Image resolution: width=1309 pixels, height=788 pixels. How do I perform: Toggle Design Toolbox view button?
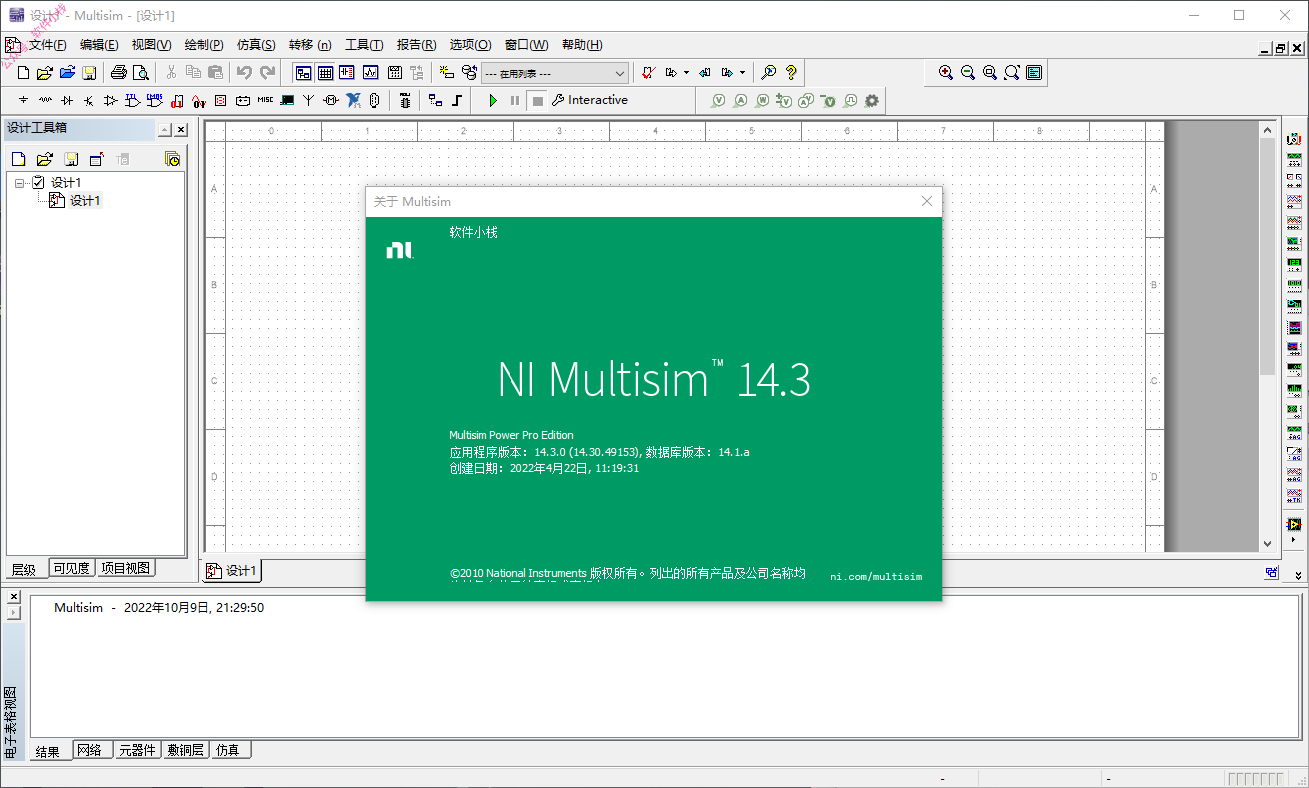tap(303, 72)
